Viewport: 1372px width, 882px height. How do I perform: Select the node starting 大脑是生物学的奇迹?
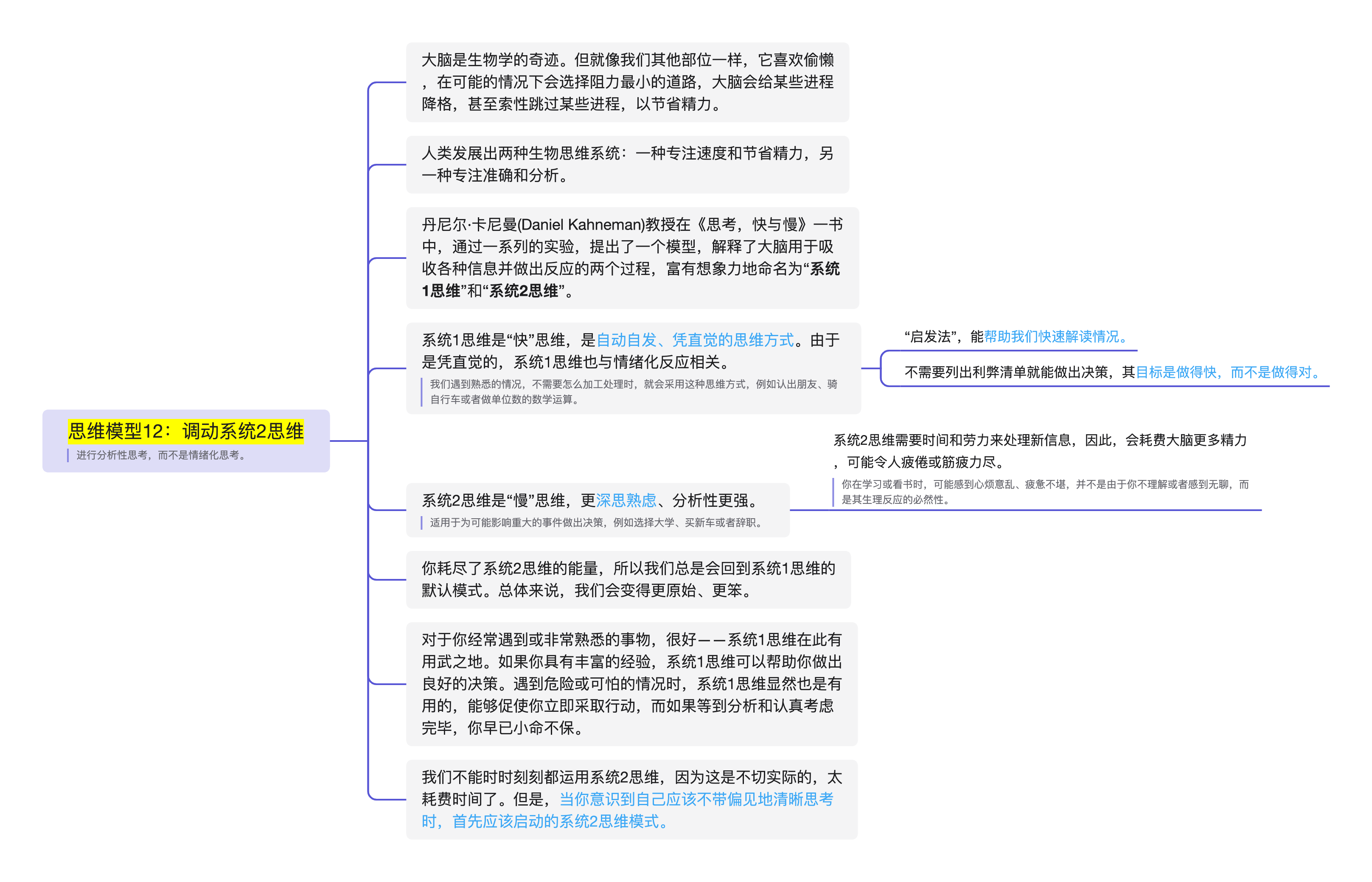point(627,82)
